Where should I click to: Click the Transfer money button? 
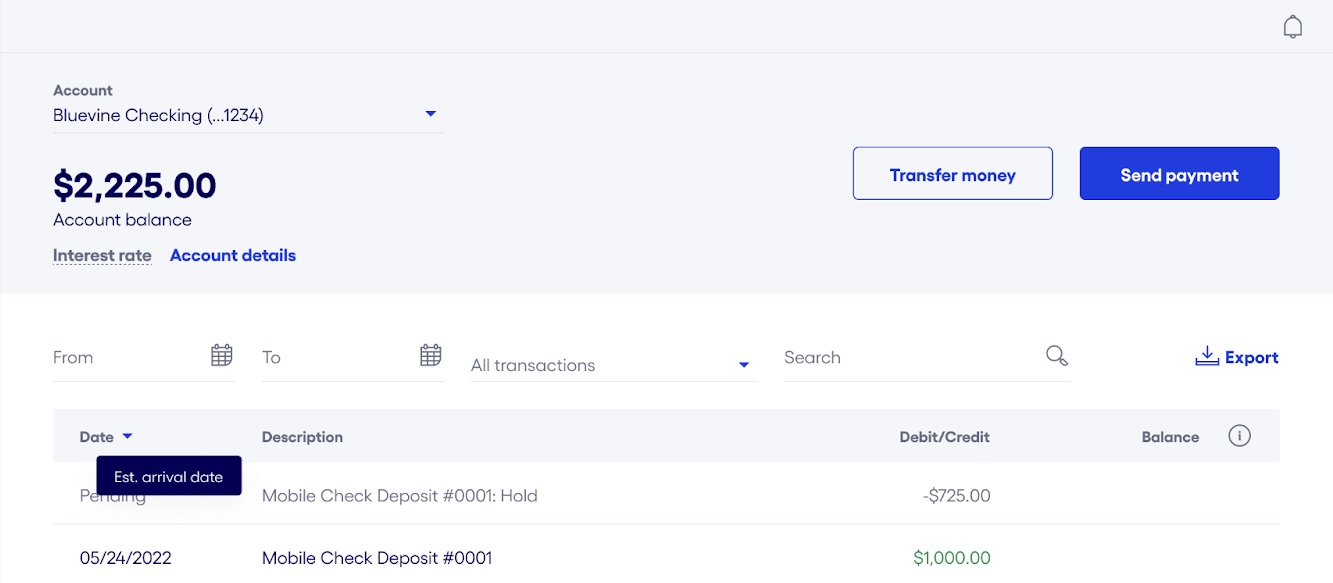[x=952, y=173]
